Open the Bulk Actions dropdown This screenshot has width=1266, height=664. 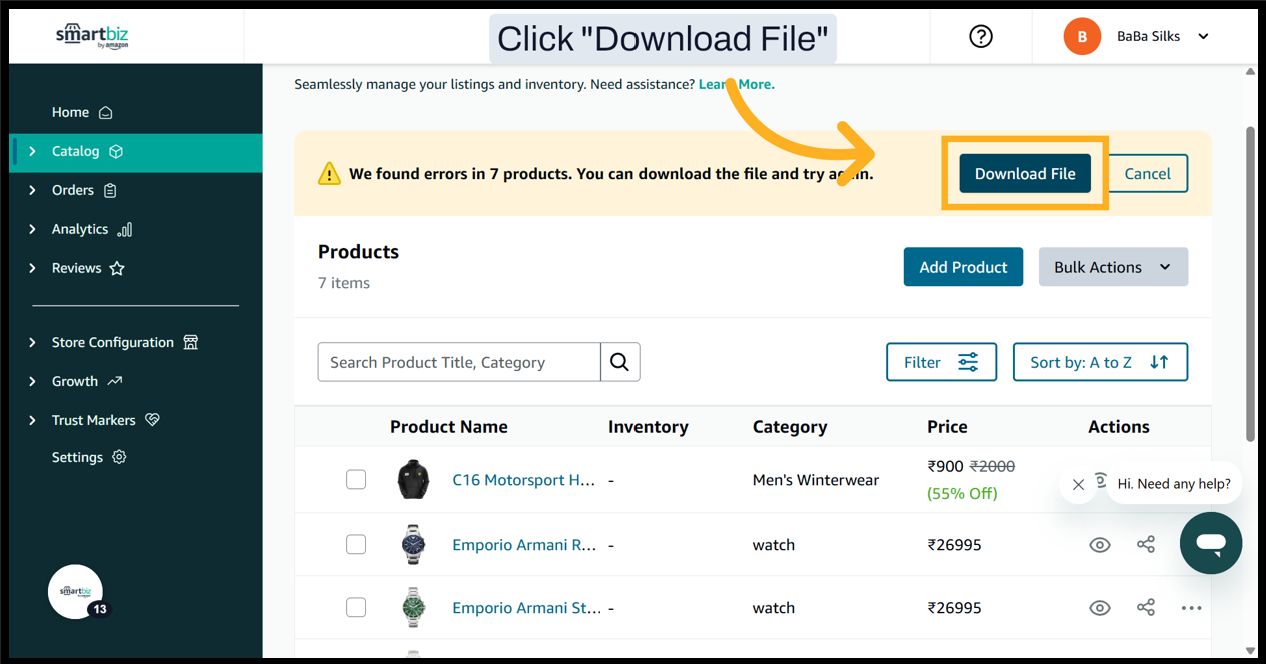coord(1113,267)
